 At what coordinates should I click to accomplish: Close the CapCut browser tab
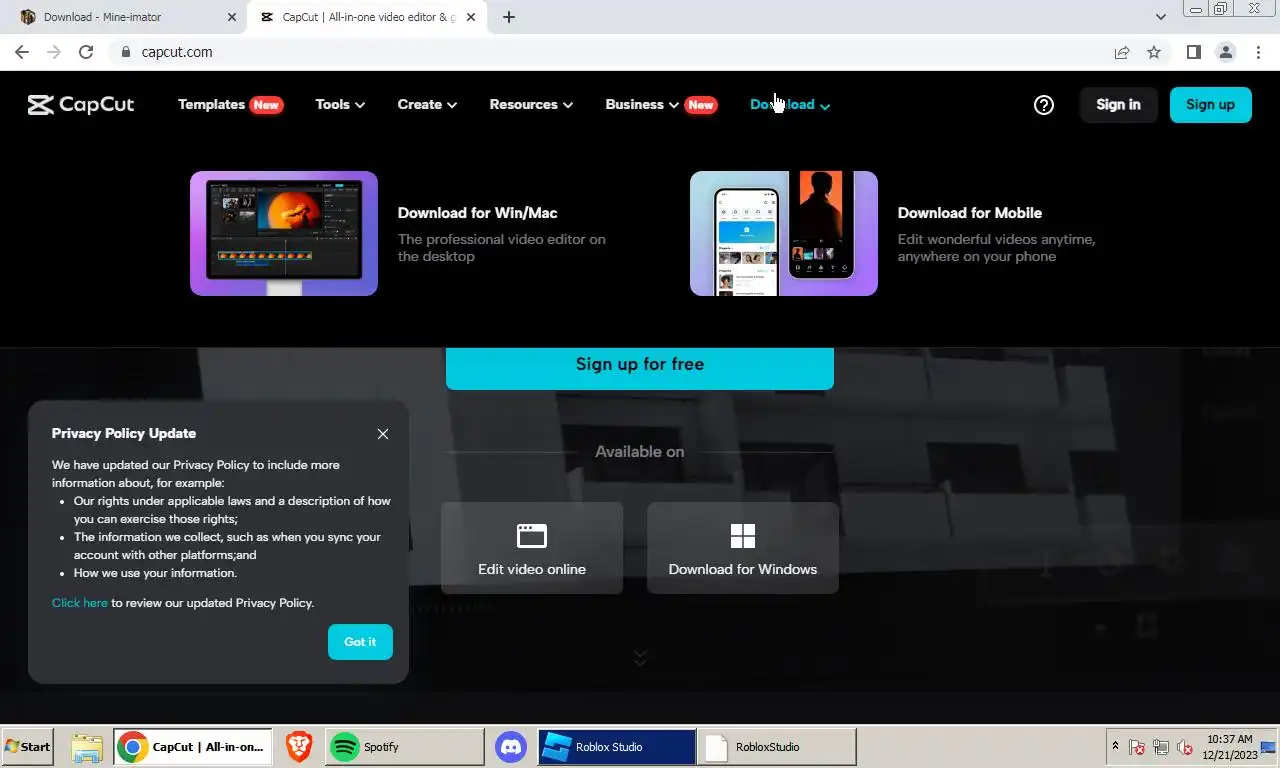coord(471,17)
